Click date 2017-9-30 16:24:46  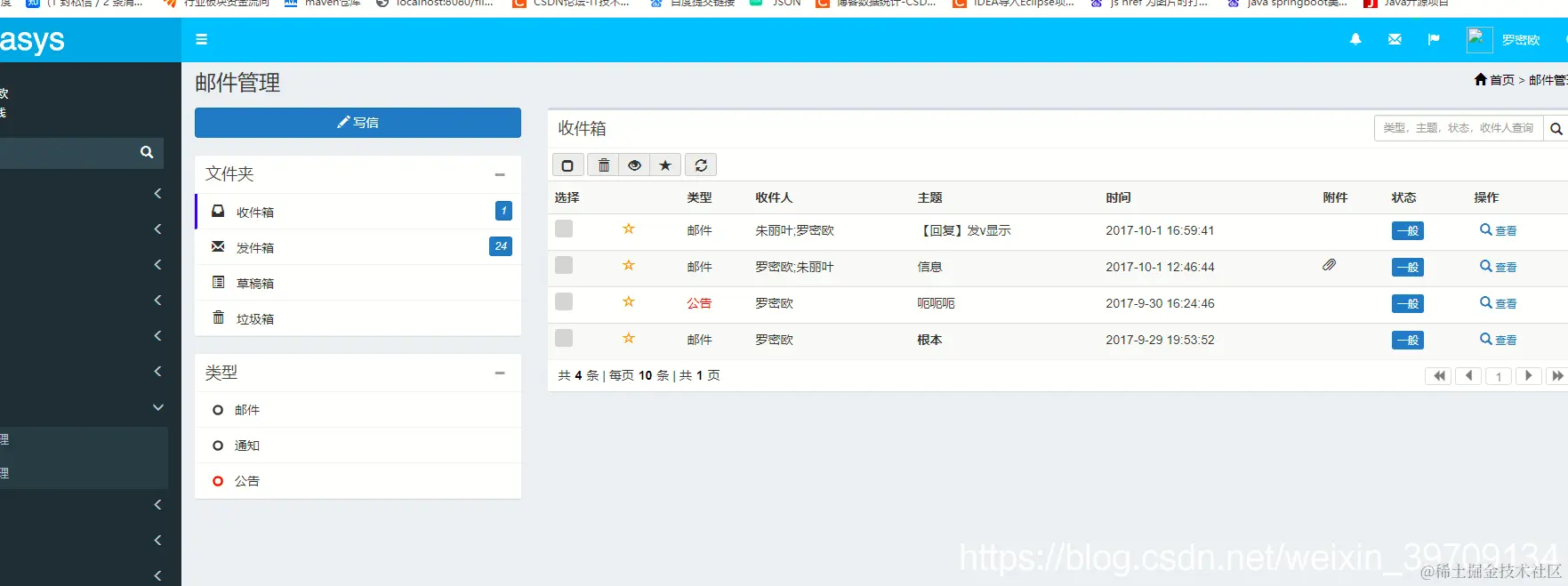1160,303
